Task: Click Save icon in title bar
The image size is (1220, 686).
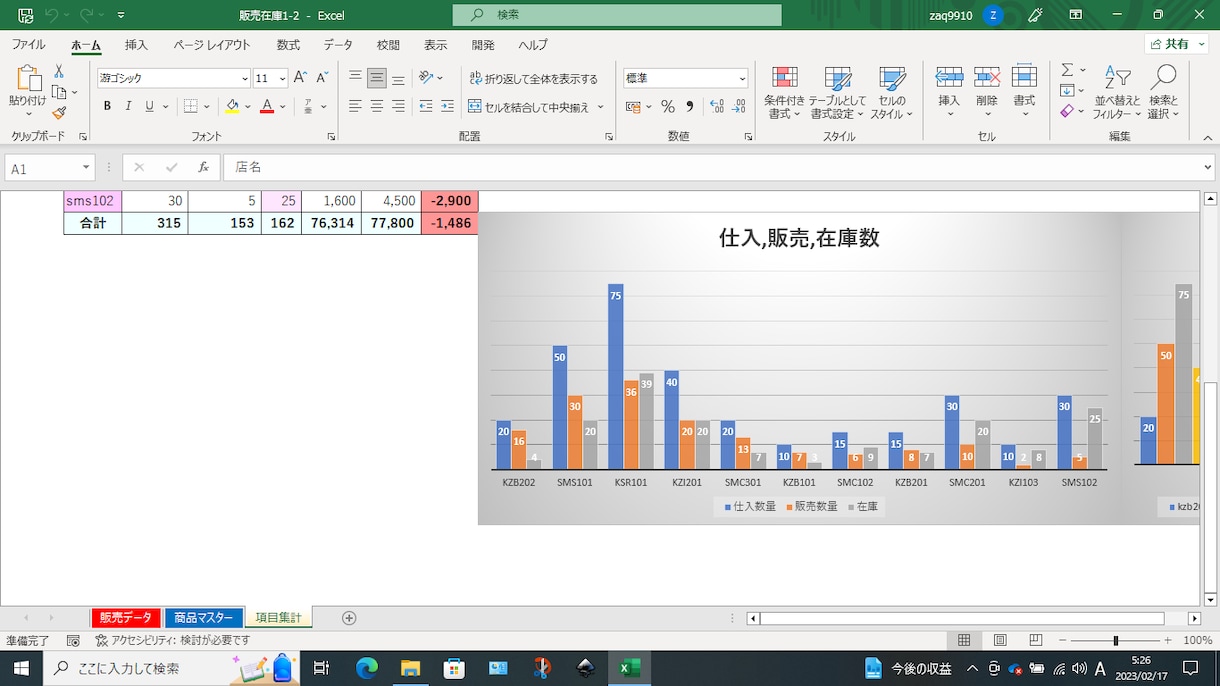Action: pyautogui.click(x=25, y=15)
